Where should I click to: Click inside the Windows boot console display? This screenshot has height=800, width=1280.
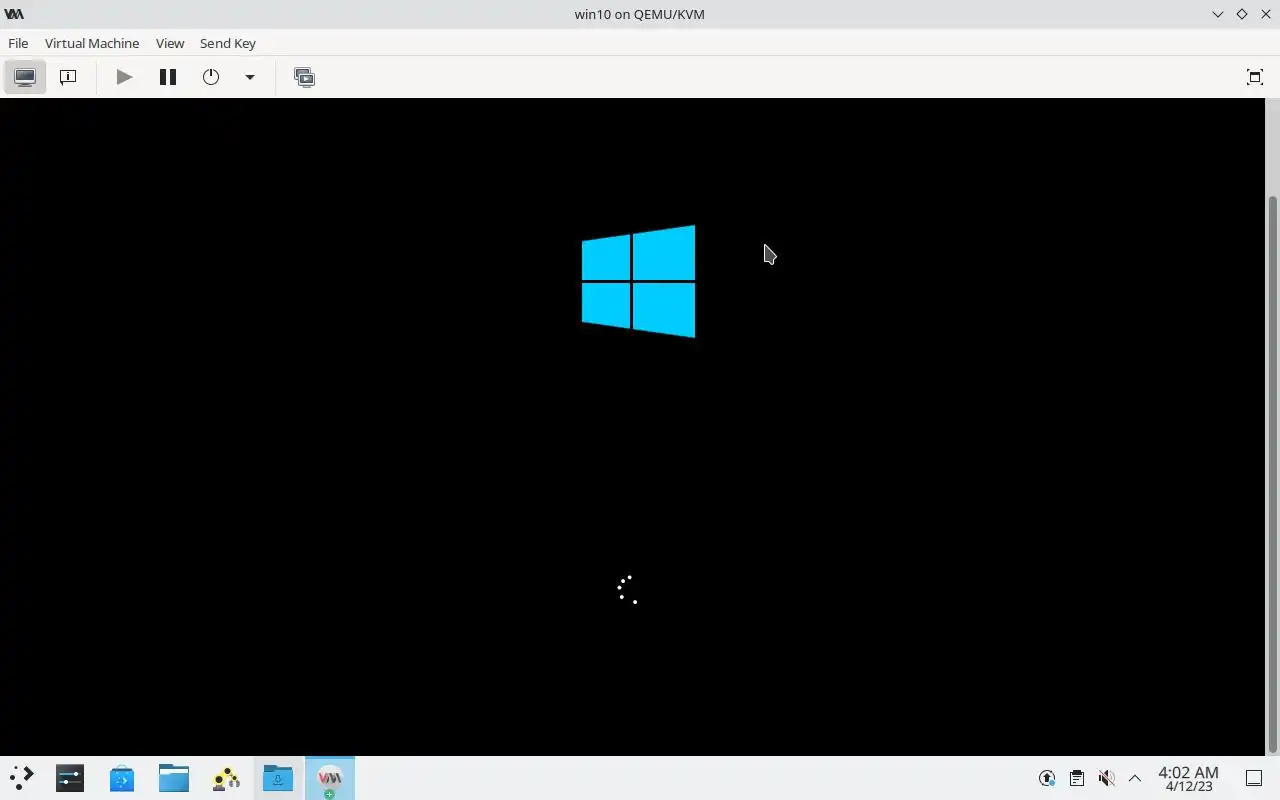coord(632,426)
